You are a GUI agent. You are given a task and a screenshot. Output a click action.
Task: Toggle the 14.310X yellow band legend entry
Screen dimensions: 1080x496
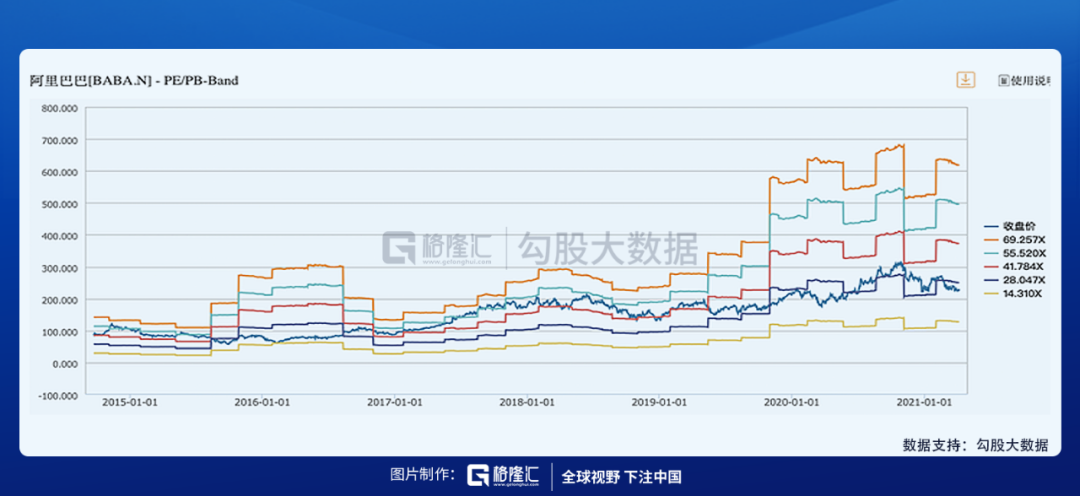(x=1015, y=293)
